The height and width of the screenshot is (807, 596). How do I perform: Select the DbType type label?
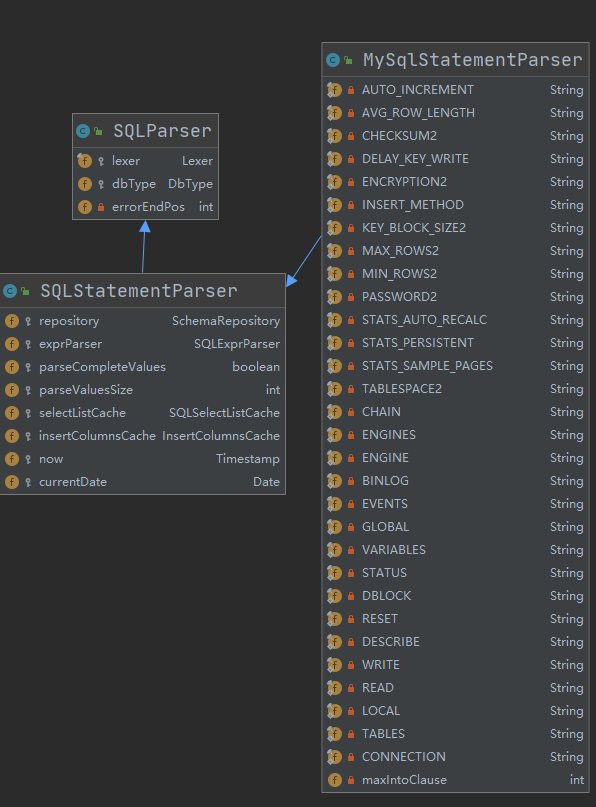click(190, 184)
